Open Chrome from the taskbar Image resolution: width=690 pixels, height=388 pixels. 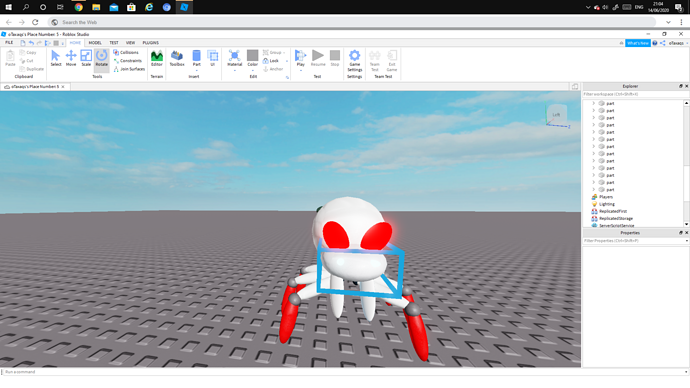coord(79,7)
